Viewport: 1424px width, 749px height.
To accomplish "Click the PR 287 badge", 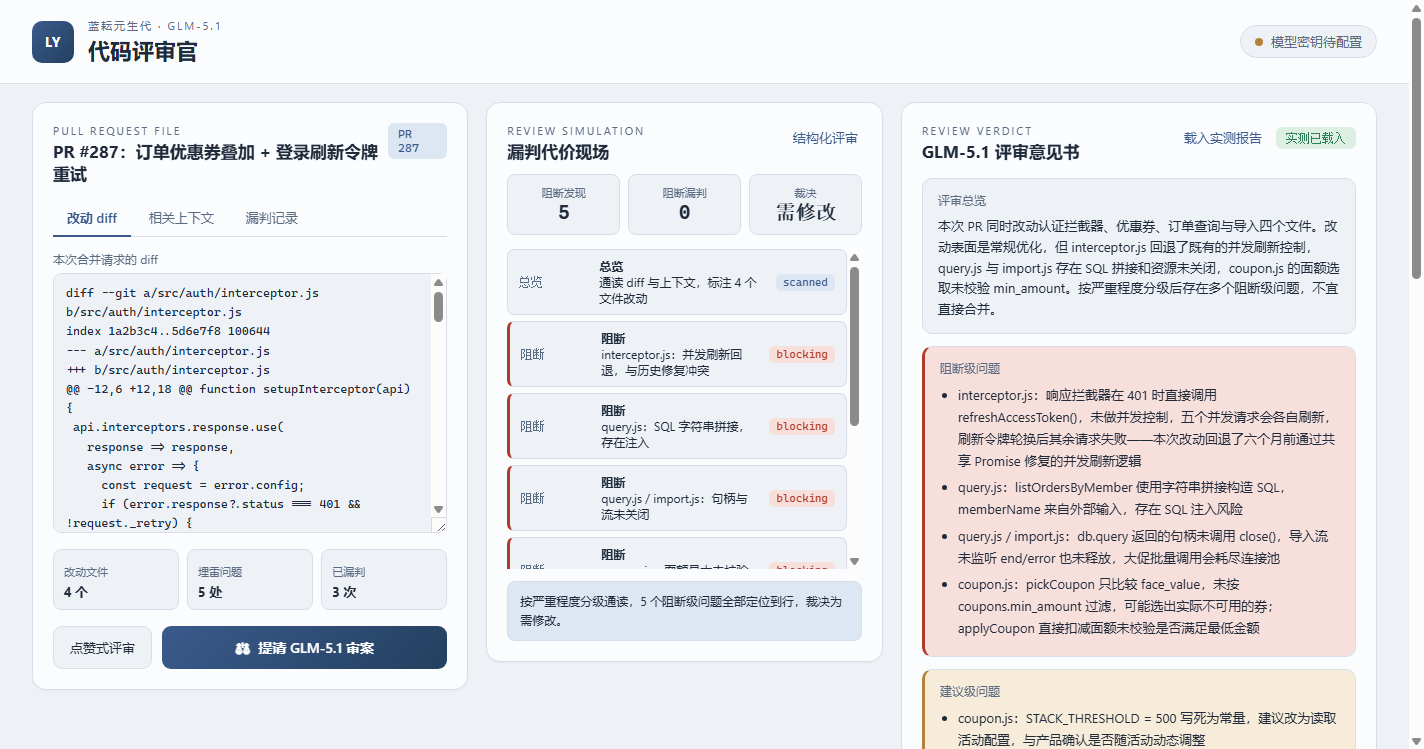I will pyautogui.click(x=417, y=141).
